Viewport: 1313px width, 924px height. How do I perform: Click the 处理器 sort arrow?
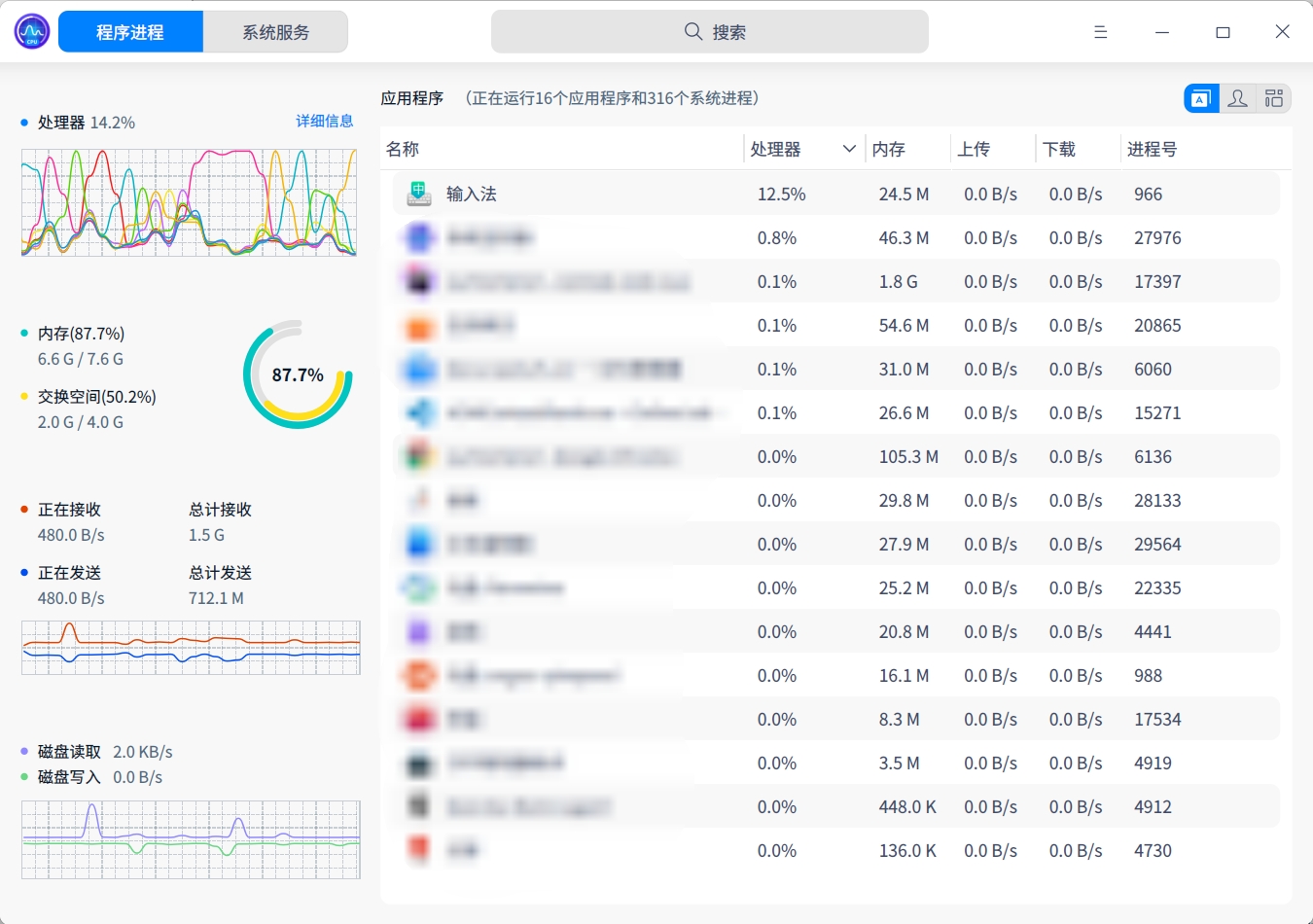point(849,149)
